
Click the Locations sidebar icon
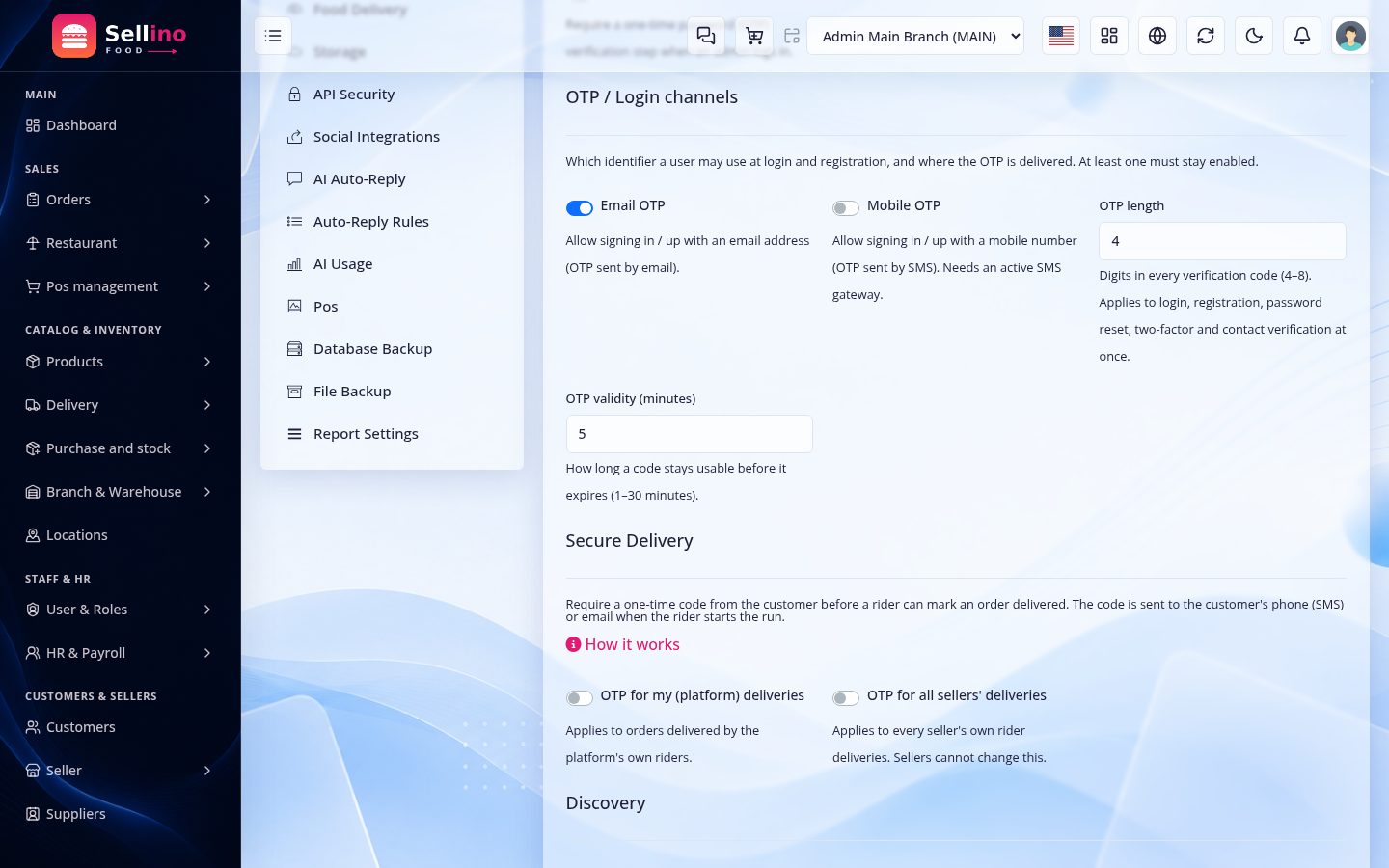click(x=33, y=535)
